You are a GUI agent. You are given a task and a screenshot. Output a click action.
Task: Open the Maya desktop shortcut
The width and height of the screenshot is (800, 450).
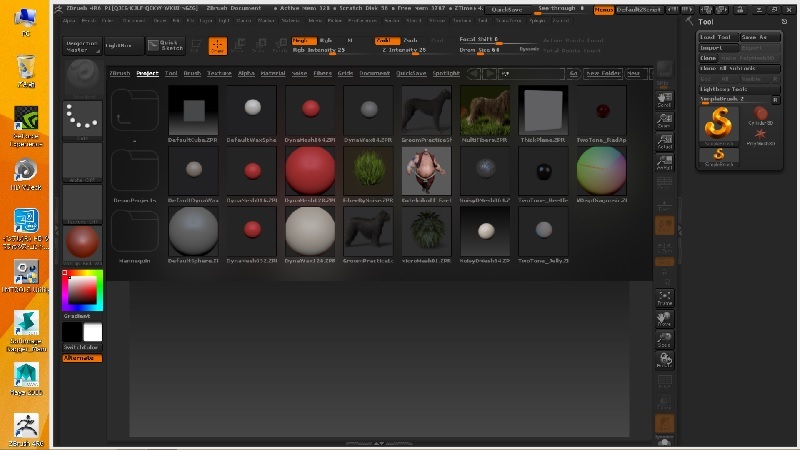26,379
